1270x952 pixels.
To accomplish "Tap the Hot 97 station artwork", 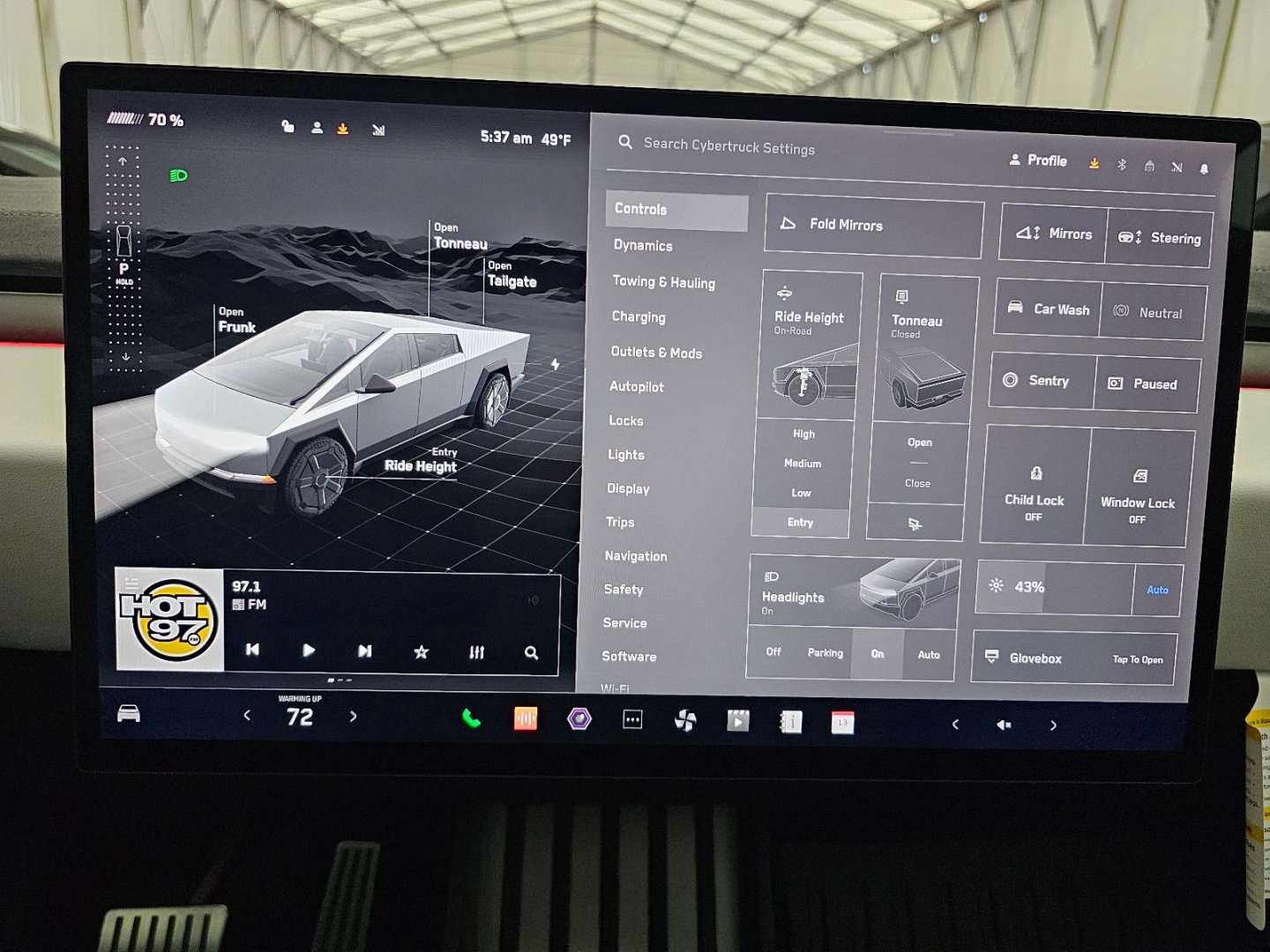I will 169,619.
